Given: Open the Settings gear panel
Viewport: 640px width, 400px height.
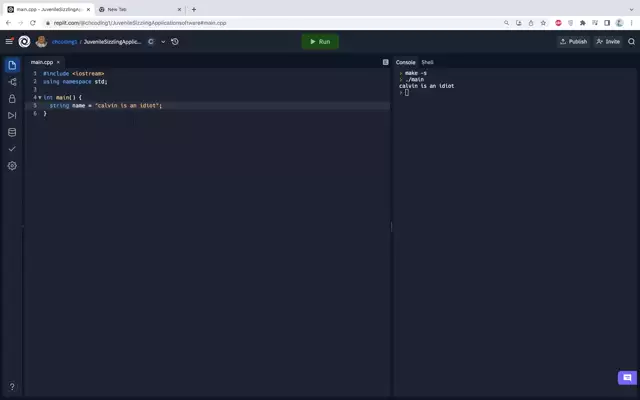Looking at the screenshot, I should [x=12, y=166].
